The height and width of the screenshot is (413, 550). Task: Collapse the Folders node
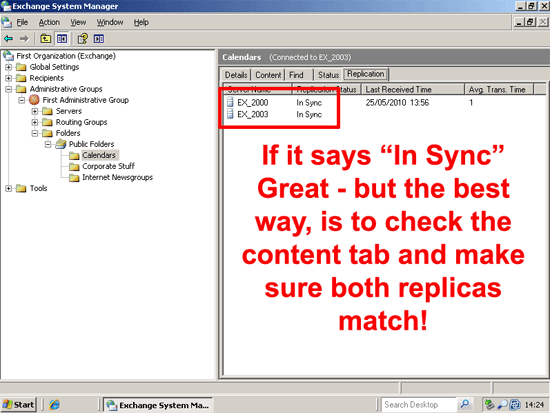(35, 133)
